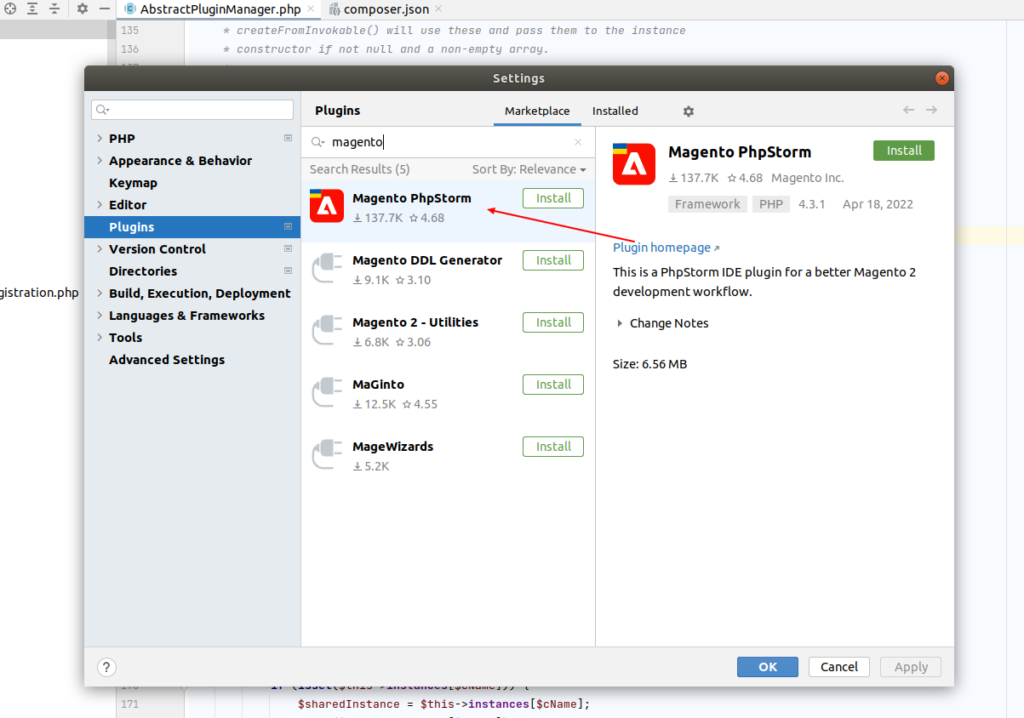The width and height of the screenshot is (1024, 718).
Task: Click the Magento Inc. vendor name
Action: click(807, 178)
